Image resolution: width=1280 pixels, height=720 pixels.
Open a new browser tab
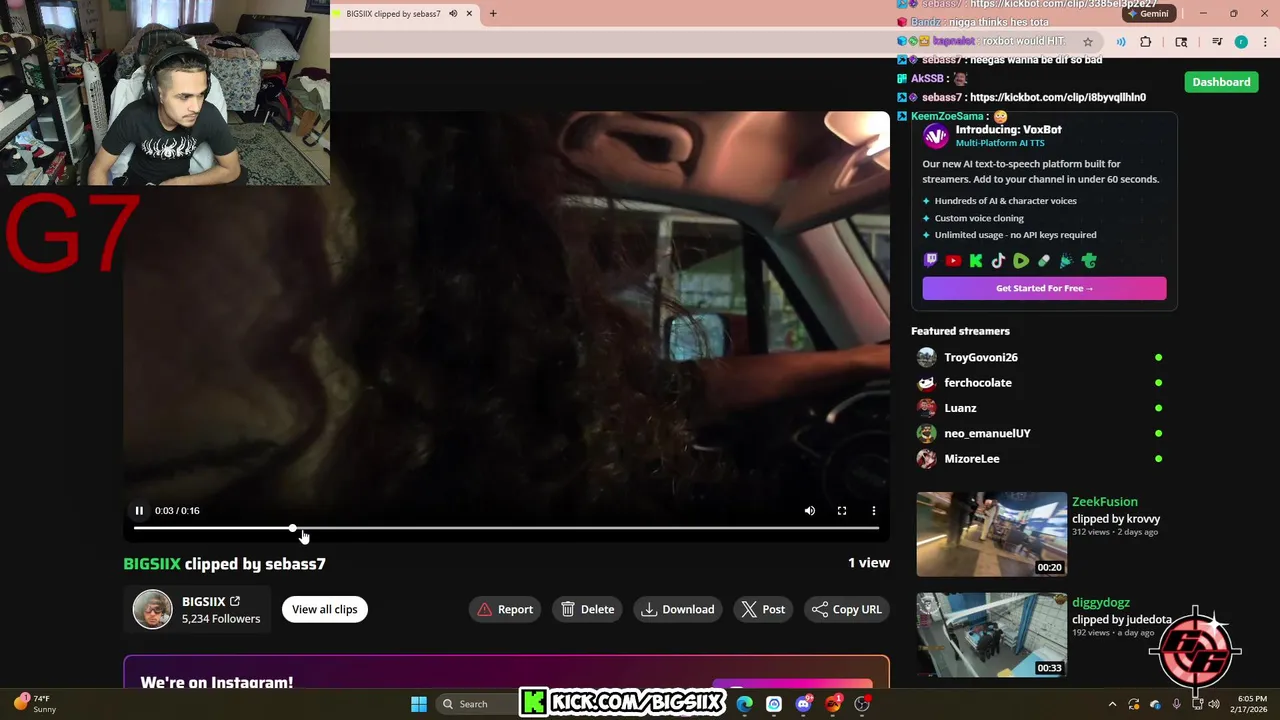pos(493,14)
